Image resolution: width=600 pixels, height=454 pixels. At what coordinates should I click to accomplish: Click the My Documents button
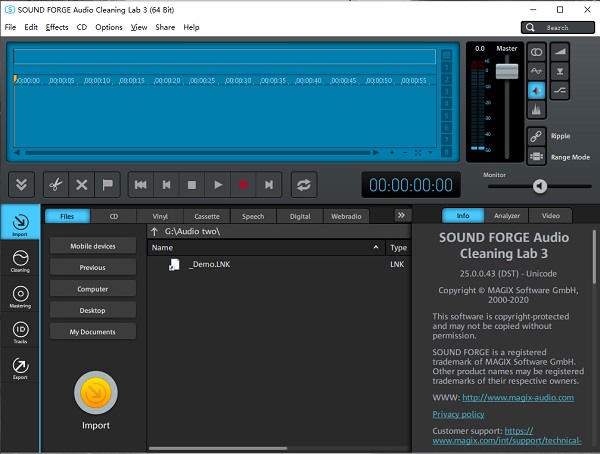(93, 332)
